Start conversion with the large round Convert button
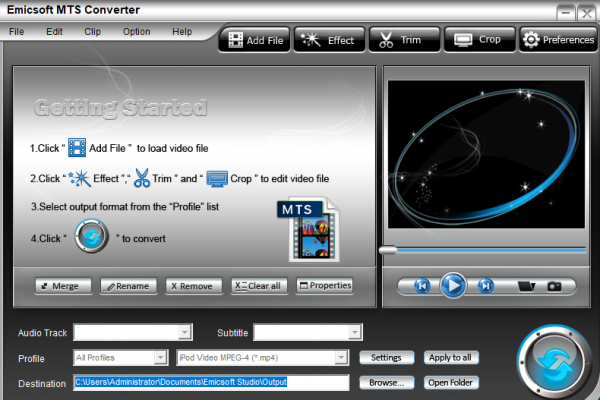The image size is (600, 400). [x=554, y=362]
